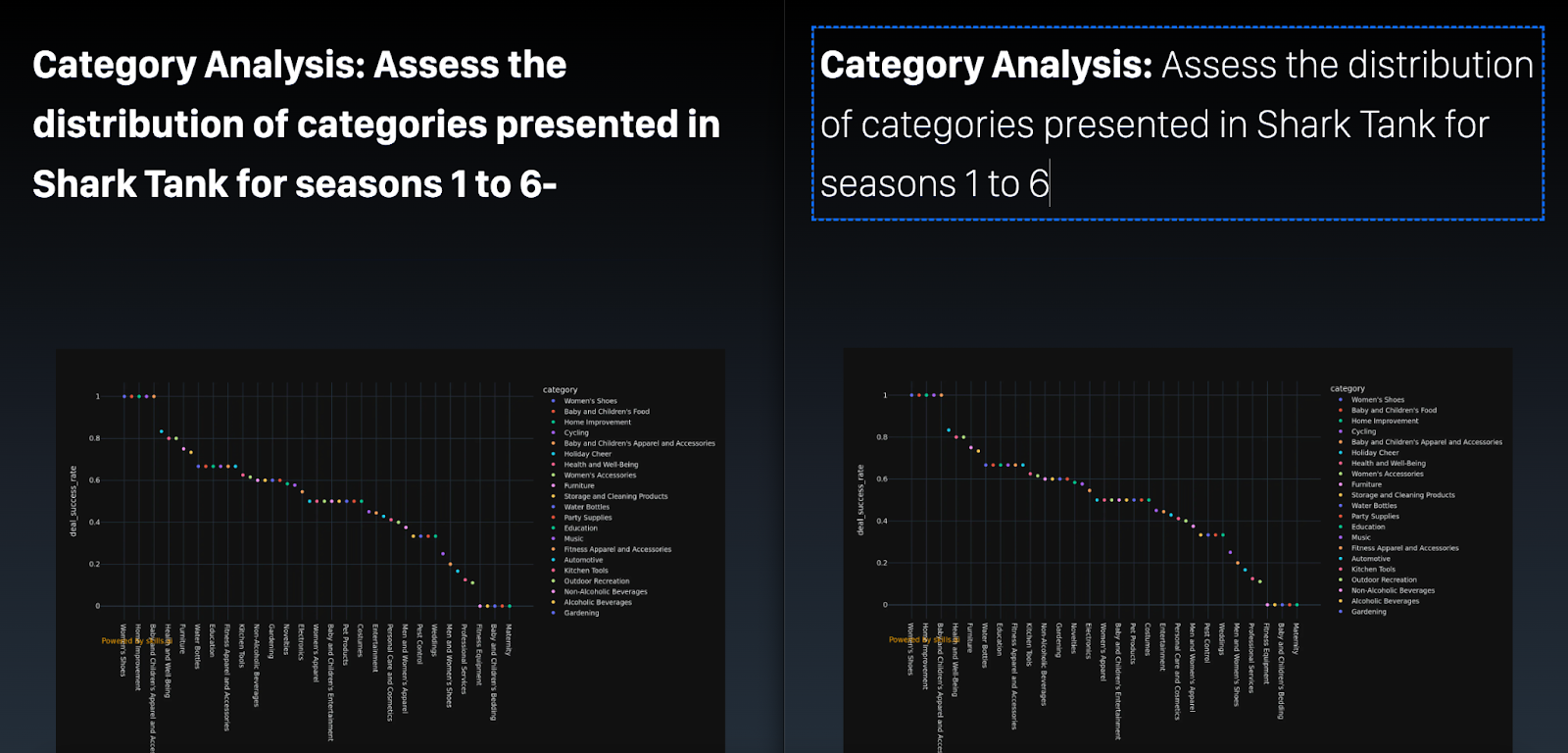
Task: Click Electronics on the left chart's x-axis
Action: [302, 642]
